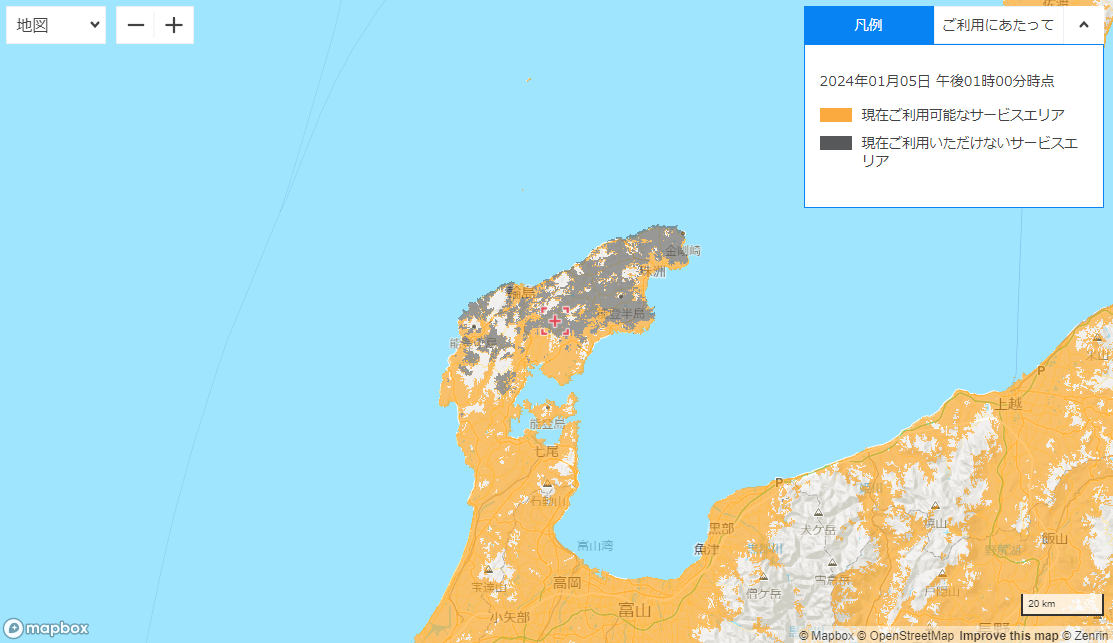Click the 富山 city label
1113x643 pixels.
pos(634,610)
